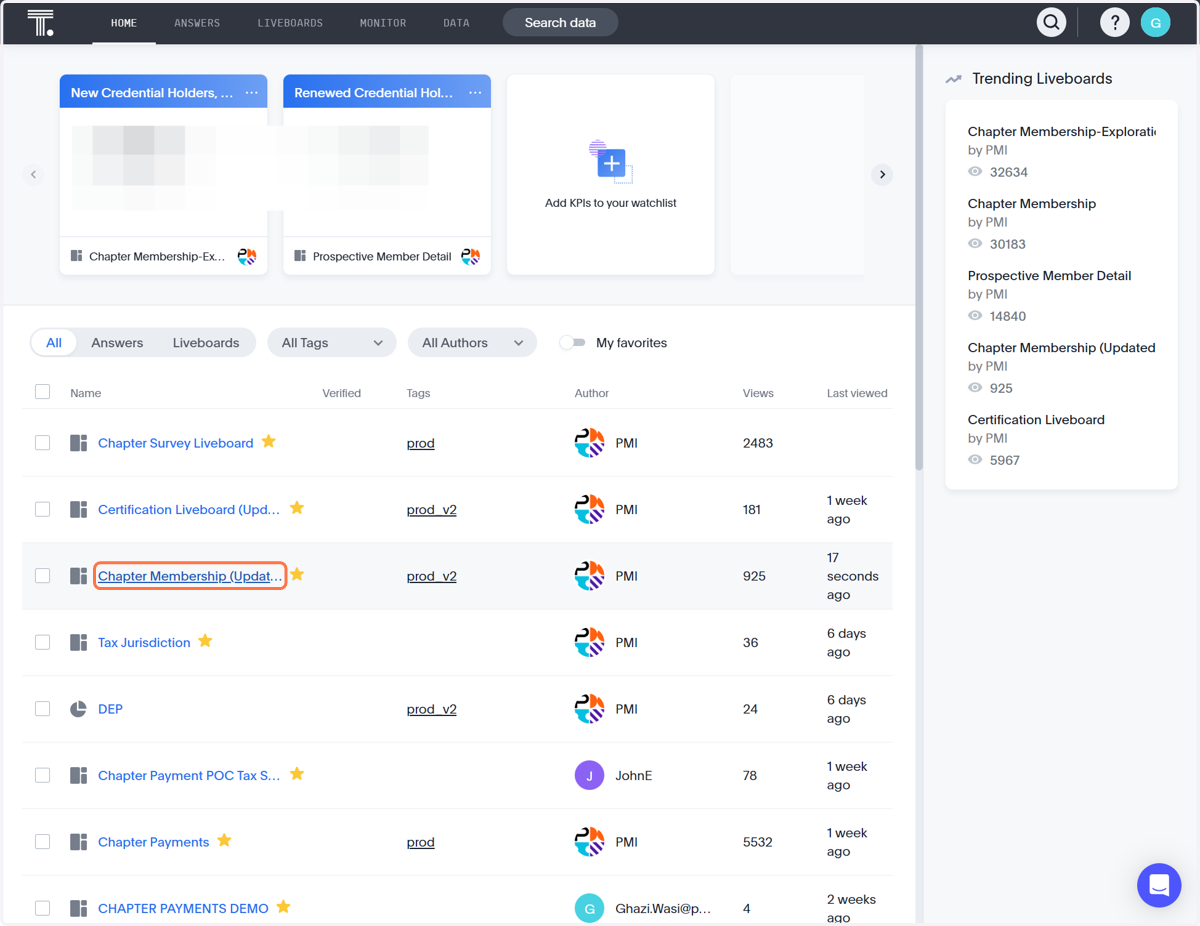
Task: Check the box for Chapter Membership (Updated) row
Action: click(x=42, y=575)
